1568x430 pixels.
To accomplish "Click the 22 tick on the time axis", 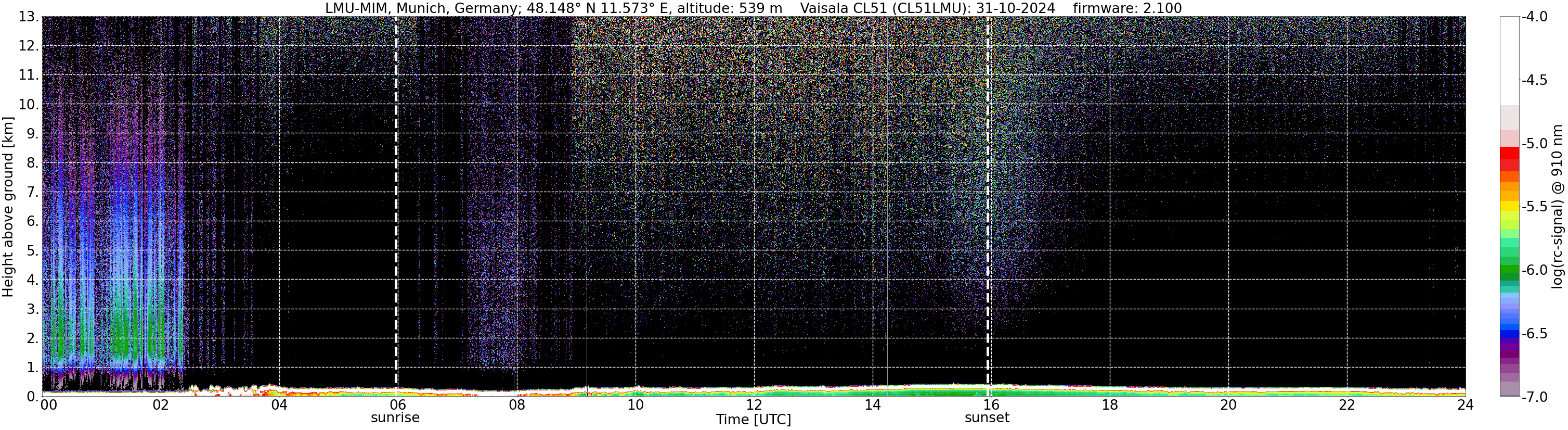I will pos(1347,405).
